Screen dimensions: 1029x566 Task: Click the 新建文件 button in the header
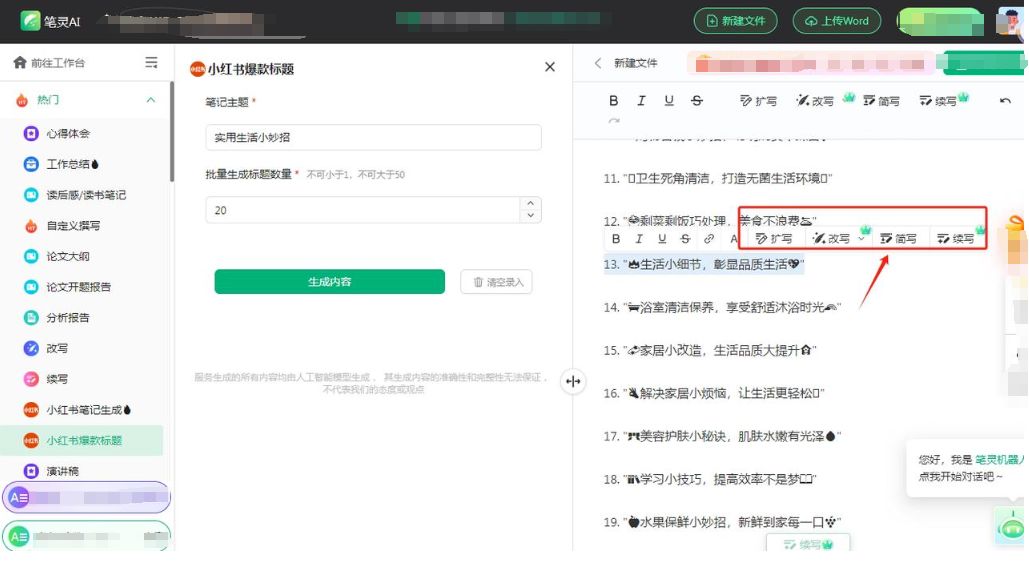(x=735, y=21)
